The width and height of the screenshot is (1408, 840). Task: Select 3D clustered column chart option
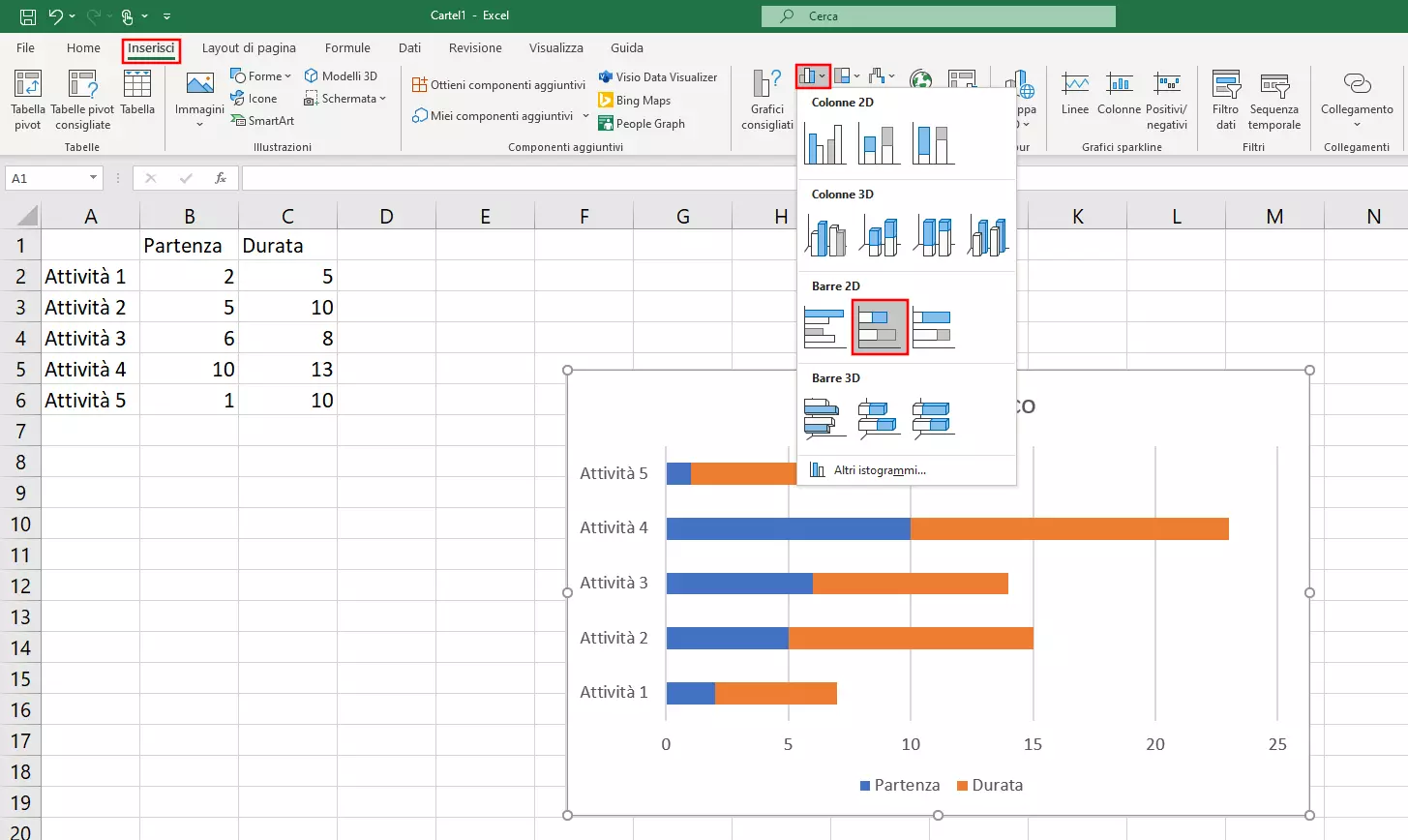click(825, 235)
